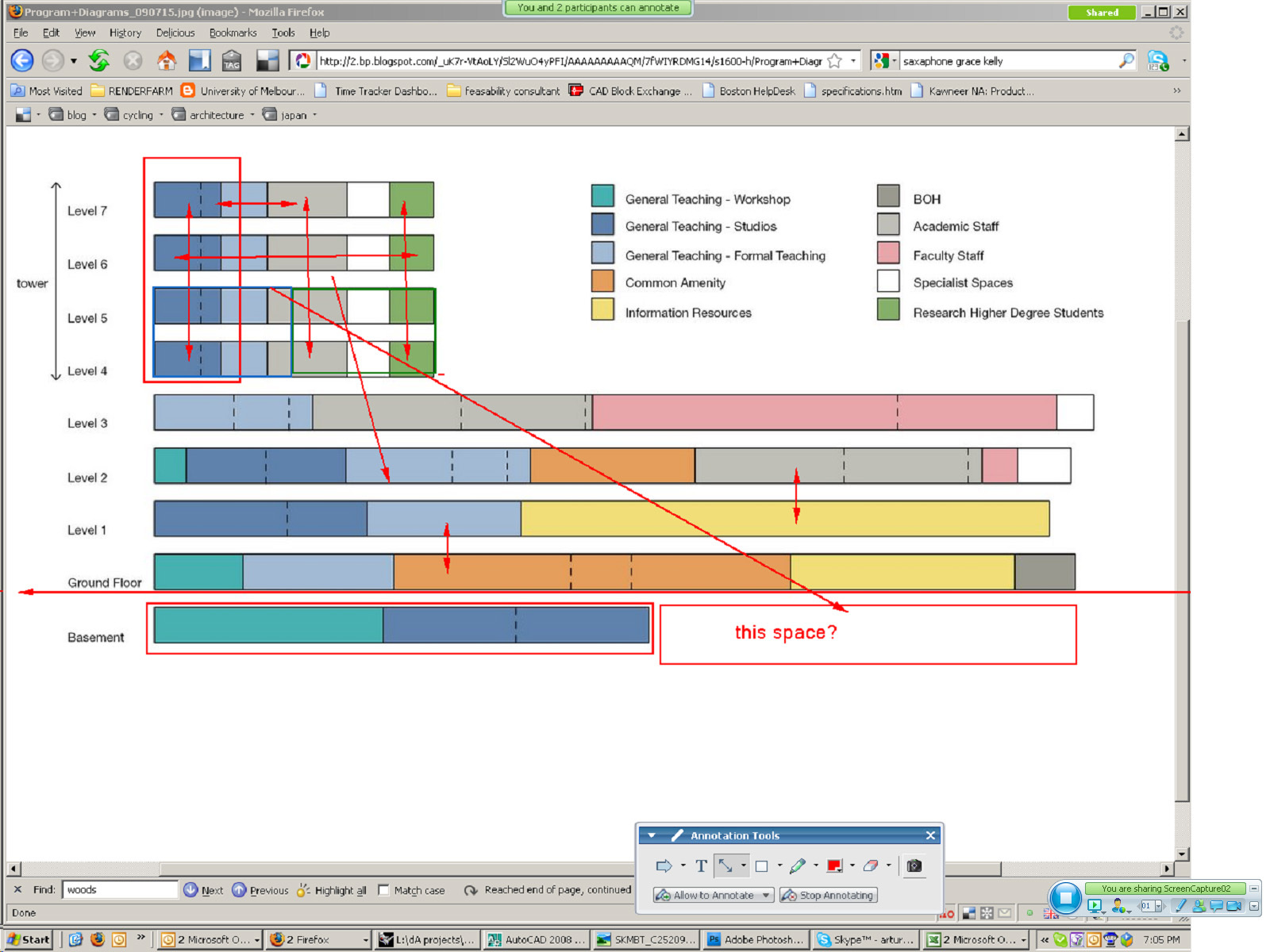The width and height of the screenshot is (1270, 952).
Task: Click the Find text field containing woods
Action: coord(120,889)
